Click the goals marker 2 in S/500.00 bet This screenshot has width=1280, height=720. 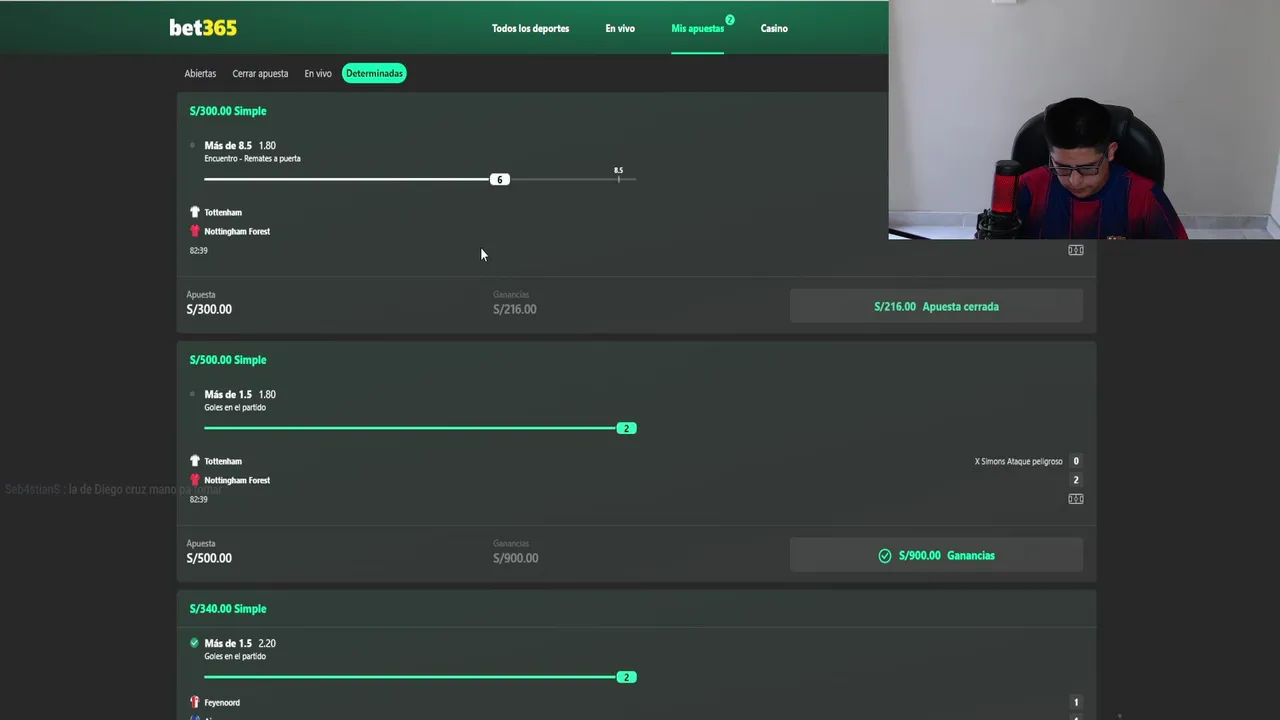coord(626,428)
